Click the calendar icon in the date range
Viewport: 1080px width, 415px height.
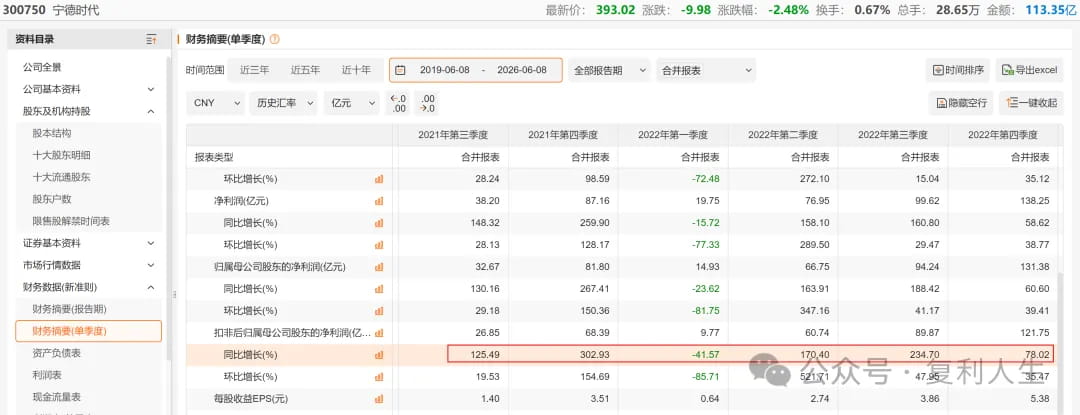[x=400, y=70]
